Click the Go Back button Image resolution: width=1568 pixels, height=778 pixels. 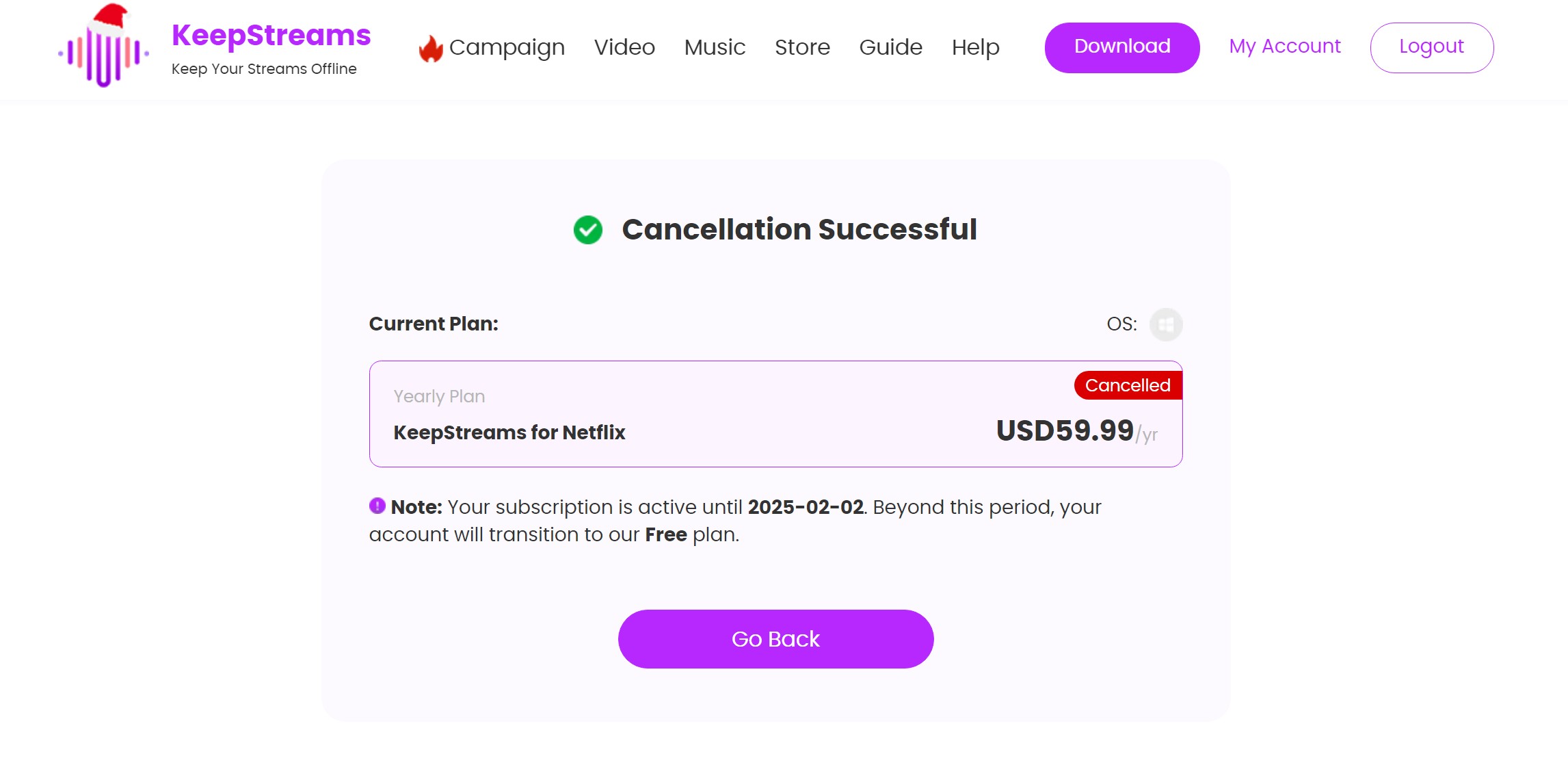(775, 638)
